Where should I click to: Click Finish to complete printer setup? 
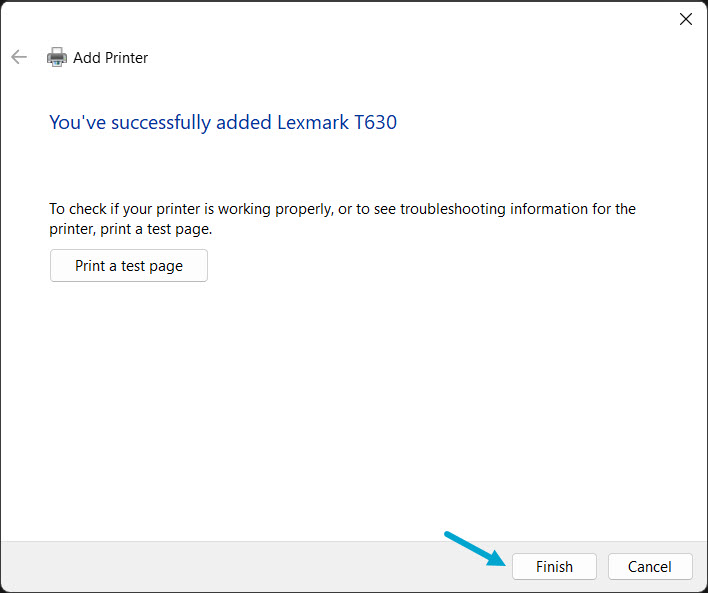[554, 566]
